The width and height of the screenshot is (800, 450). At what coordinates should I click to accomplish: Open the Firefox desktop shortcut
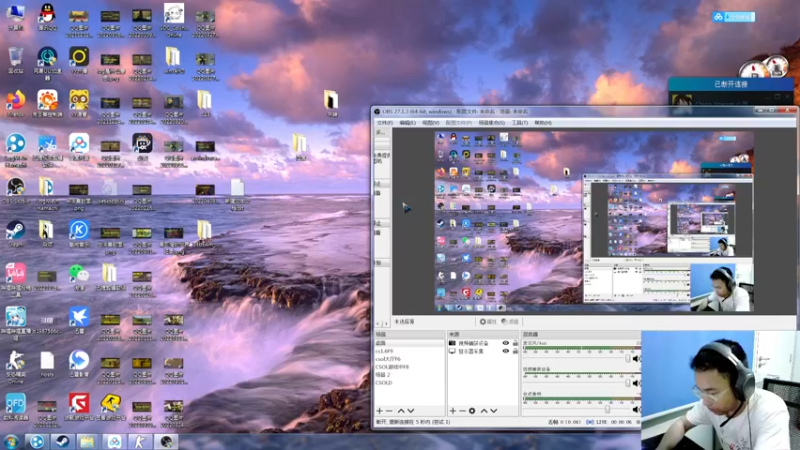[15, 104]
